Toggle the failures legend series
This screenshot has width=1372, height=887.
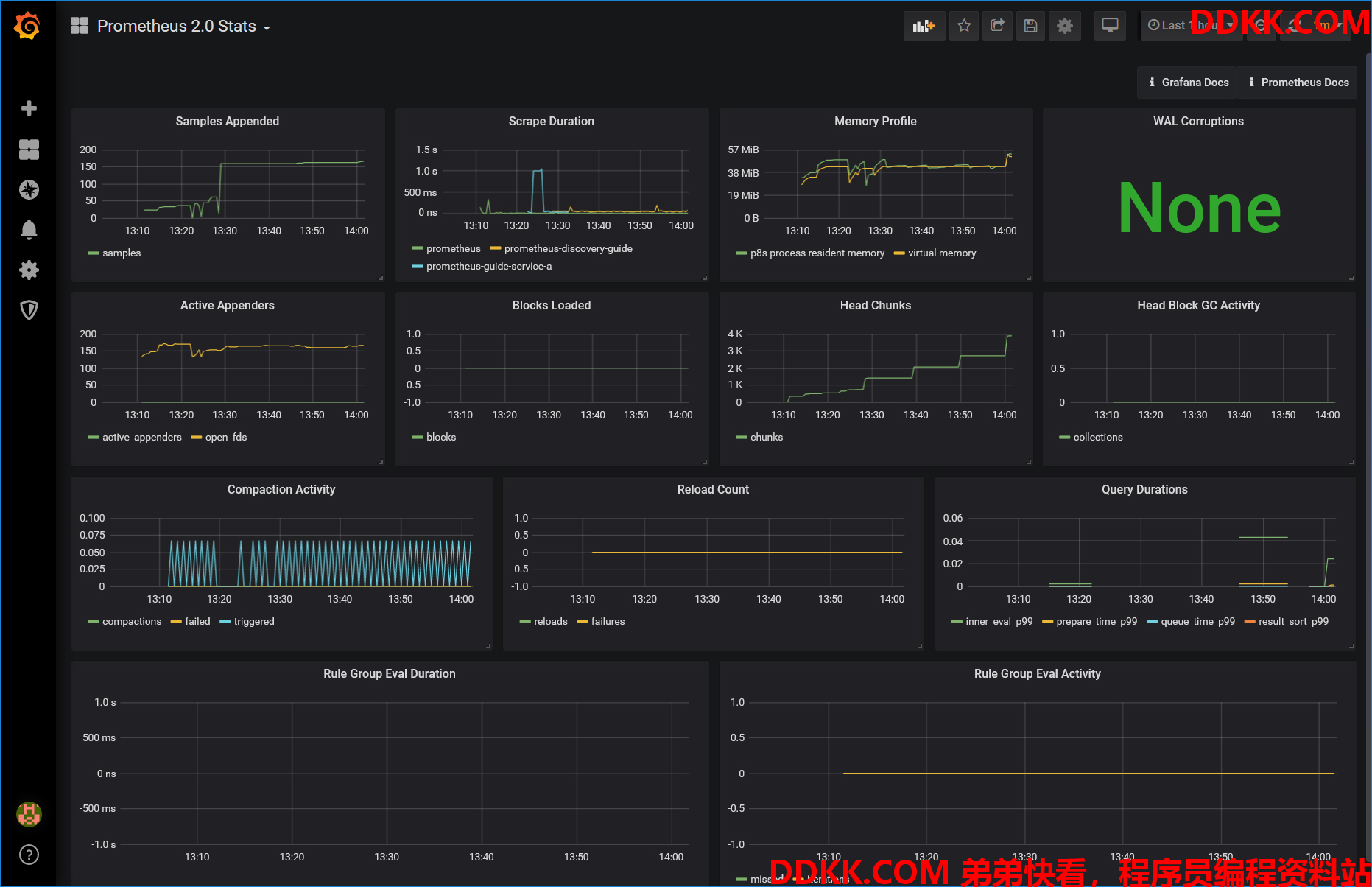[608, 621]
